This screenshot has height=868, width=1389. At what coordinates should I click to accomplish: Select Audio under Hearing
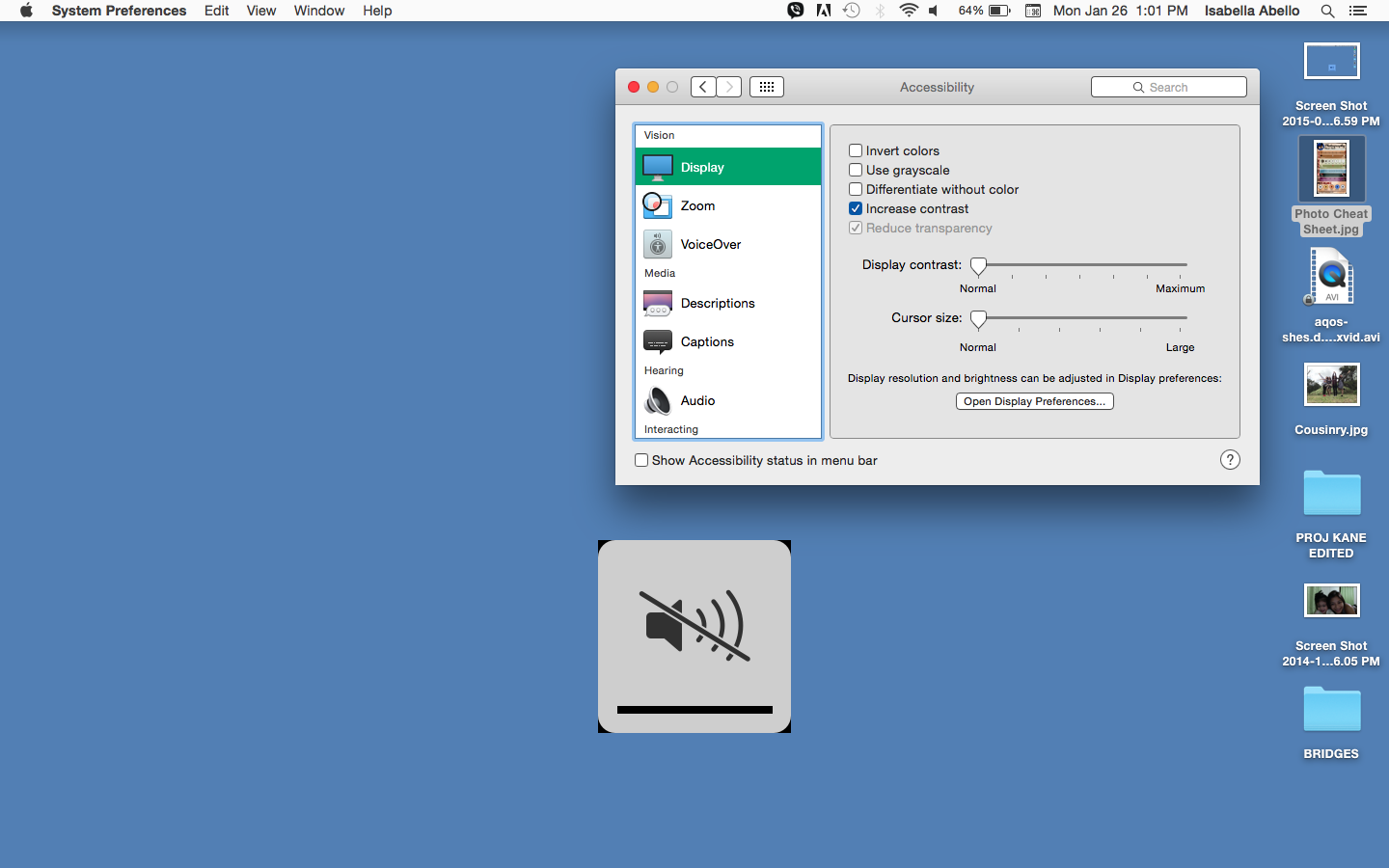(x=696, y=400)
